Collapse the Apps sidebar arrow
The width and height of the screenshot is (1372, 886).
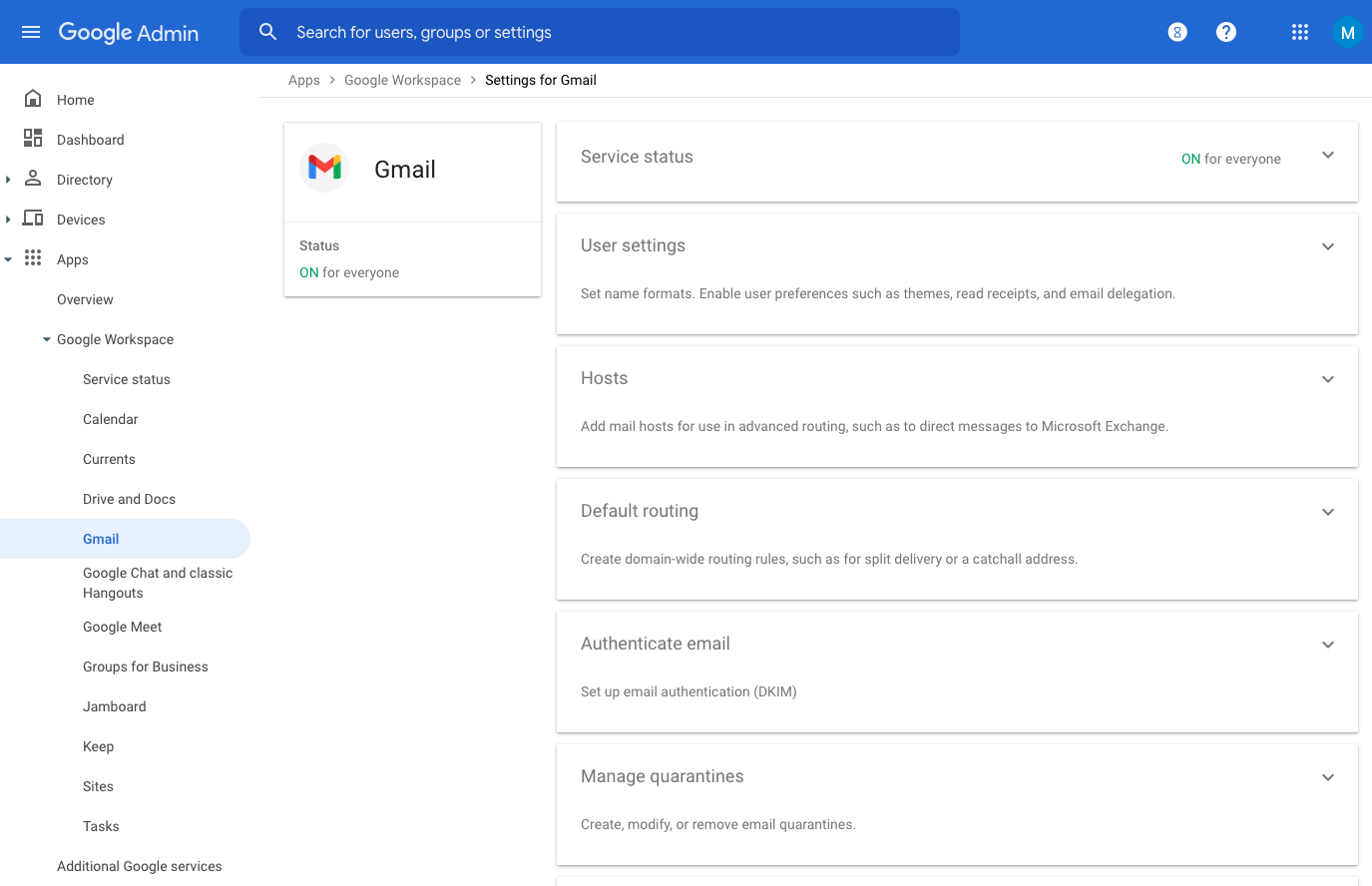(8, 259)
